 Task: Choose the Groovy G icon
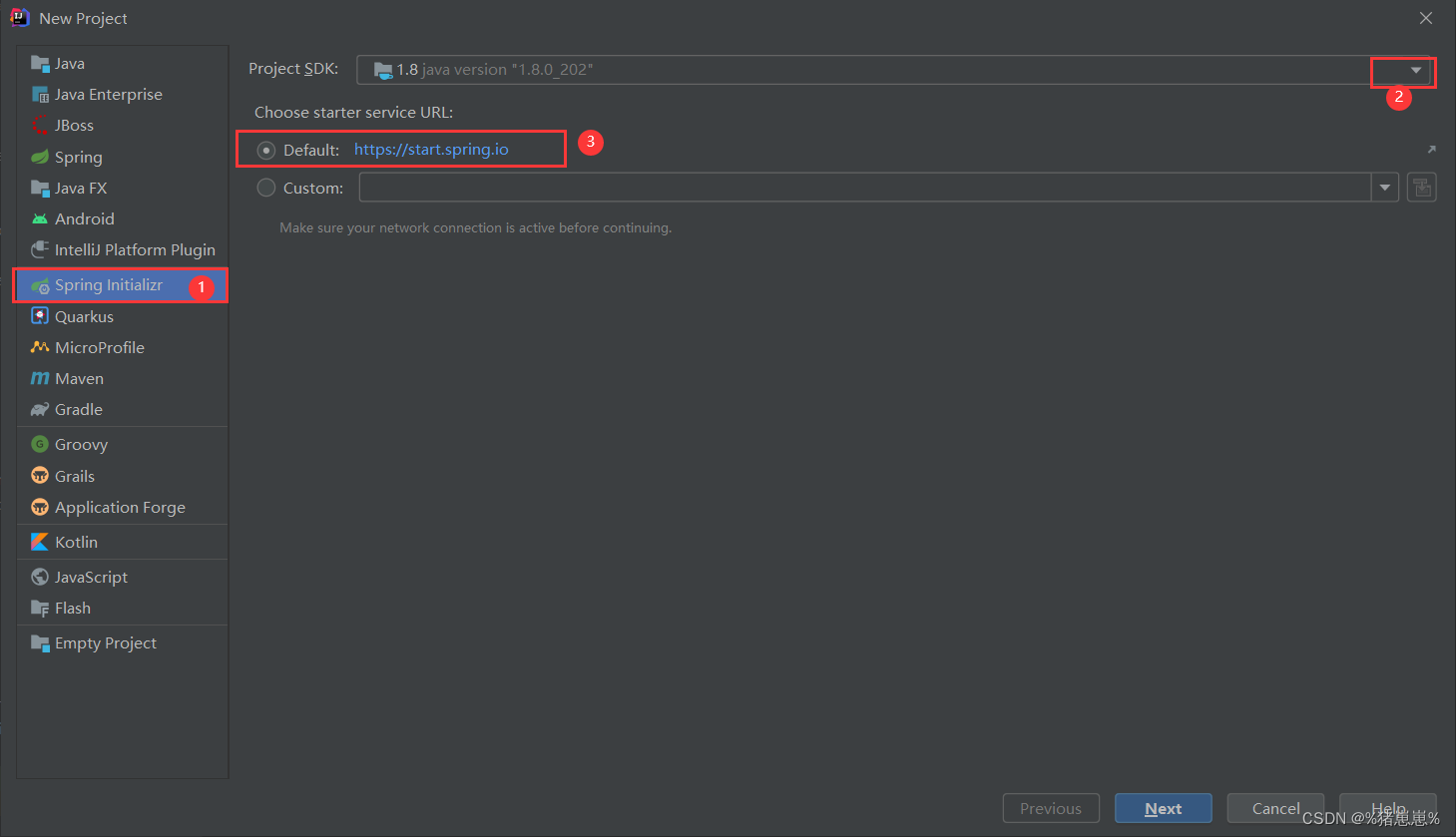coord(40,445)
